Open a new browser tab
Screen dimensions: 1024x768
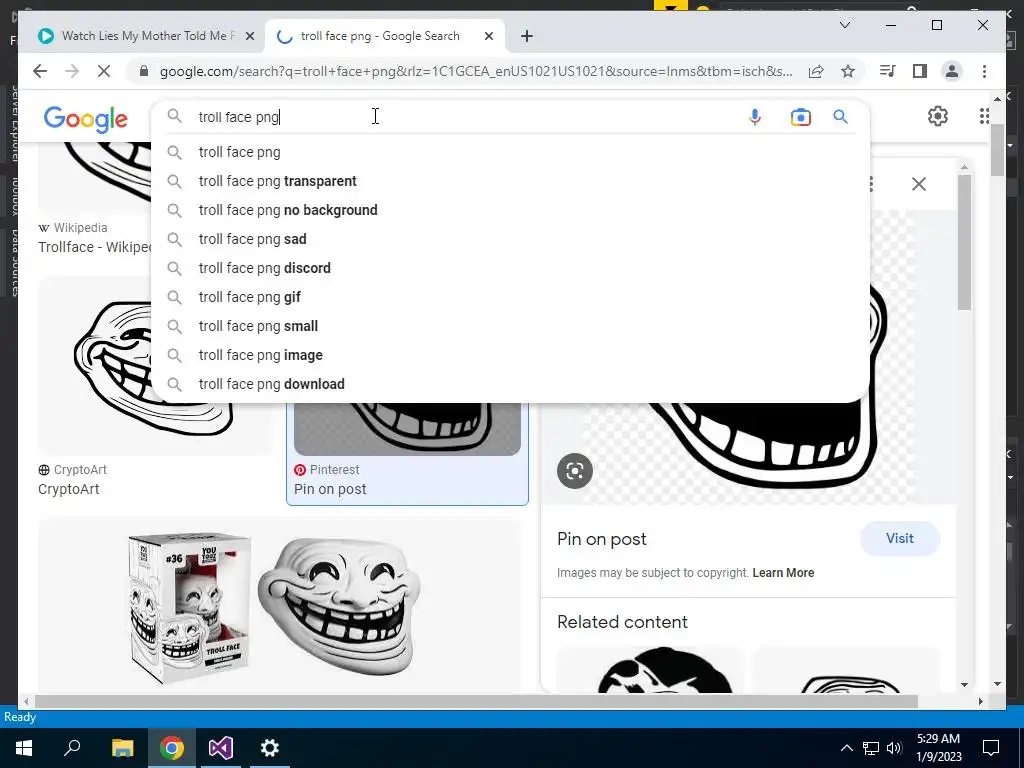pyautogui.click(x=527, y=36)
